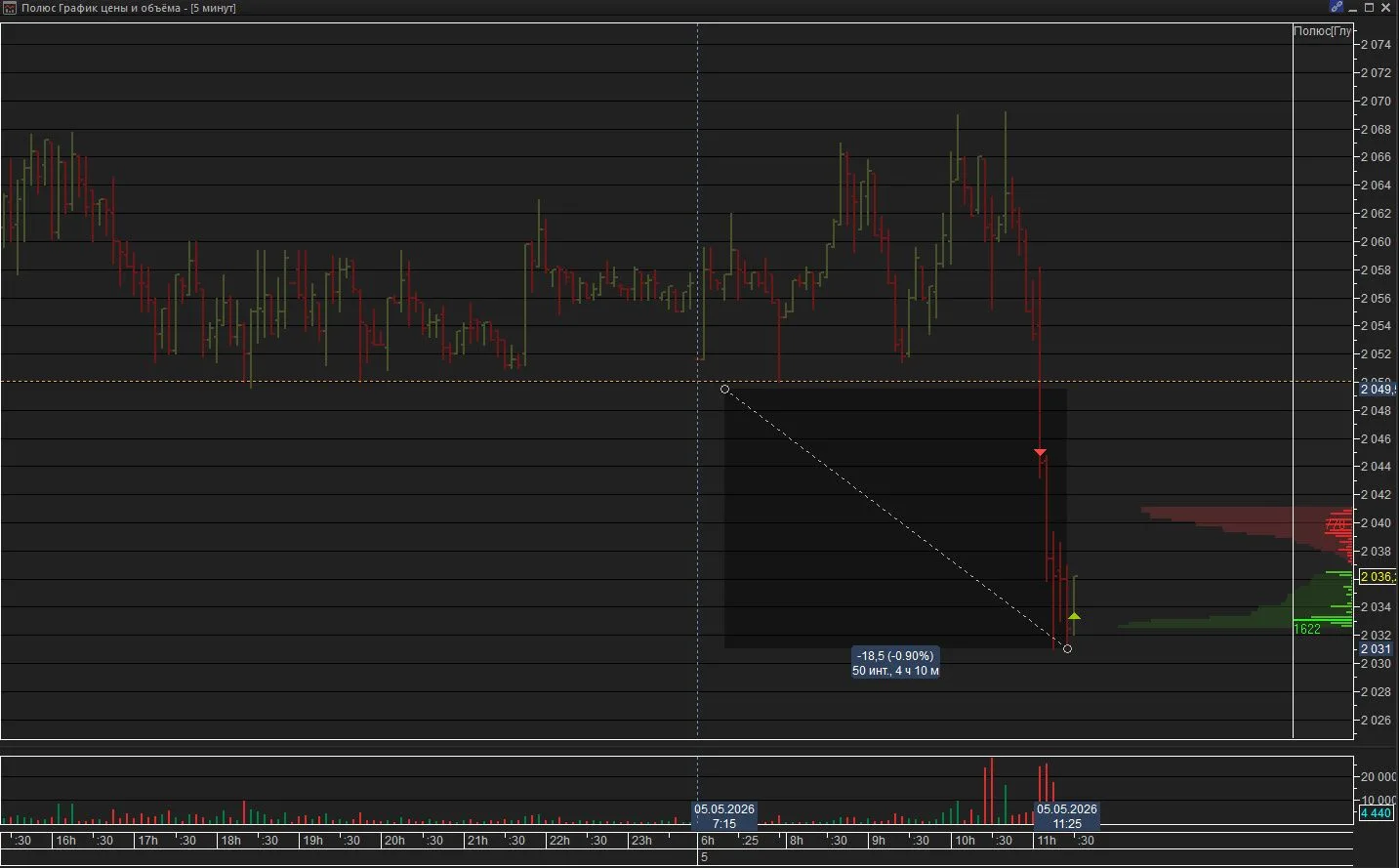1399x868 pixels.
Task: Click the 8h time axis label
Action: pos(797,841)
